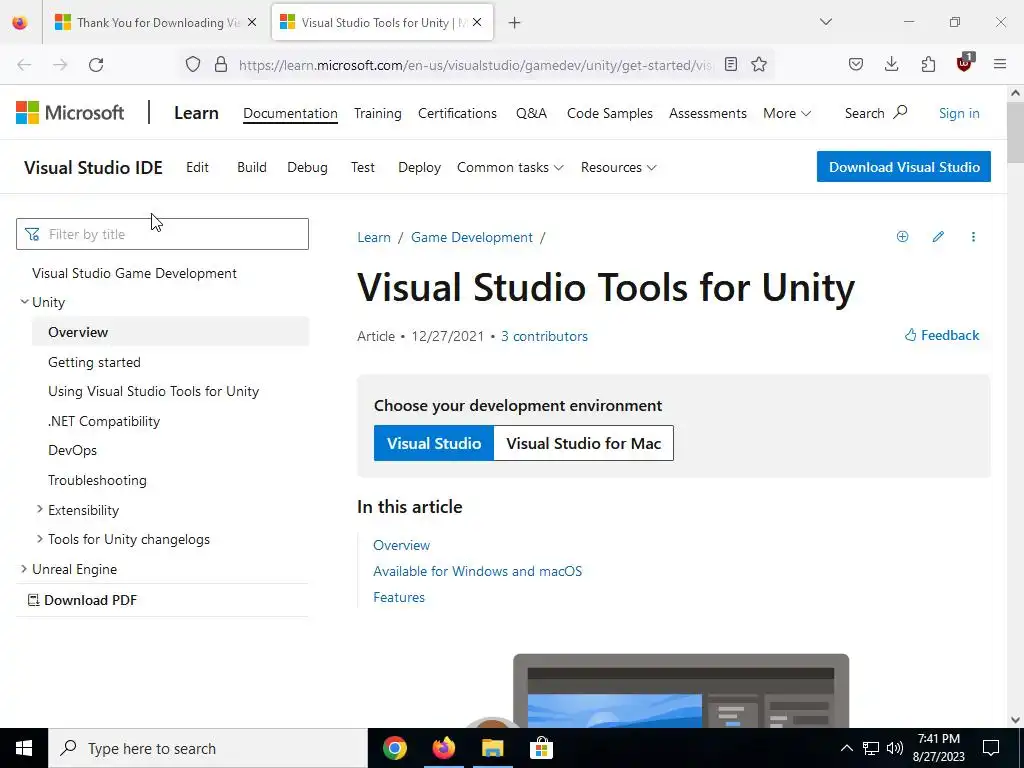Click the Learn breadcrumb link
The image size is (1024, 768).
tap(374, 237)
